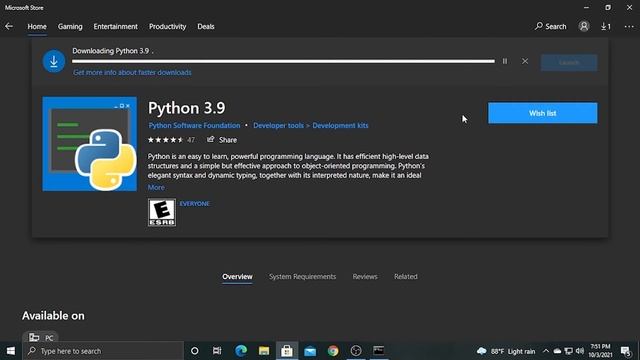Open Python Software Foundation publisher link
Screen dimensions: 640x360
click(194, 126)
